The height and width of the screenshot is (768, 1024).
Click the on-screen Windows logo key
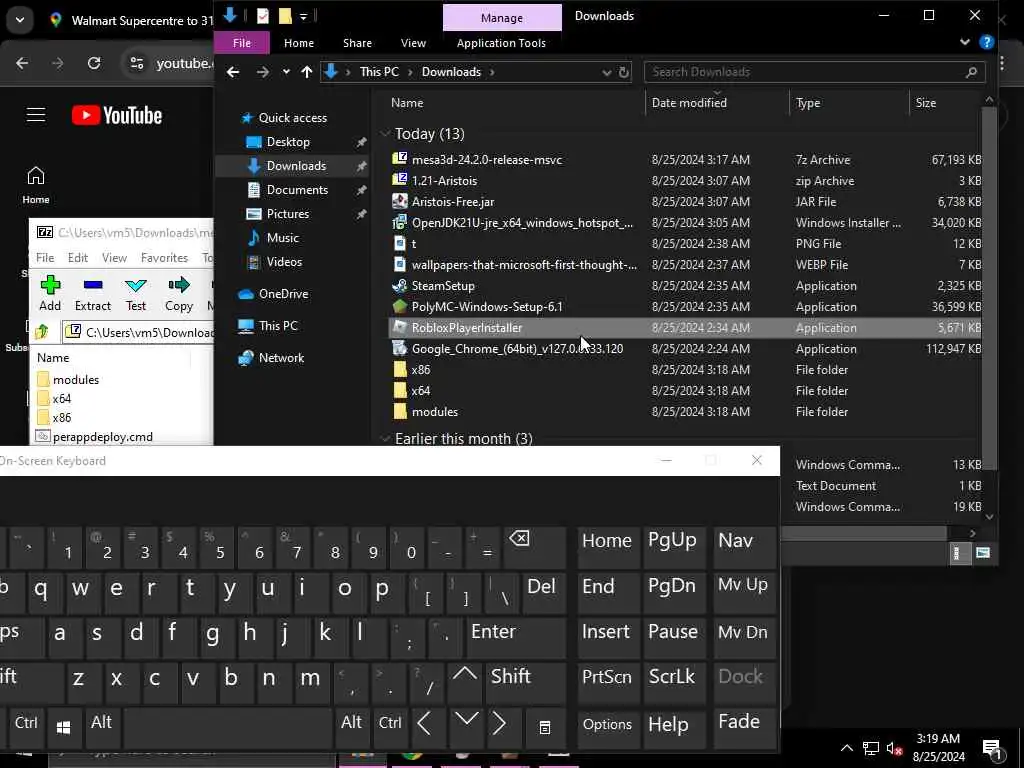(63, 727)
